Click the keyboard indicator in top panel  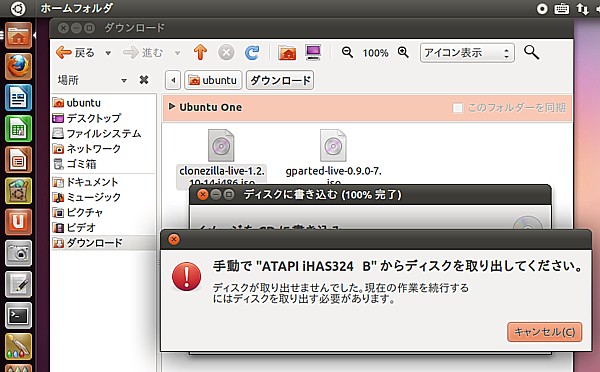pyautogui.click(x=561, y=8)
